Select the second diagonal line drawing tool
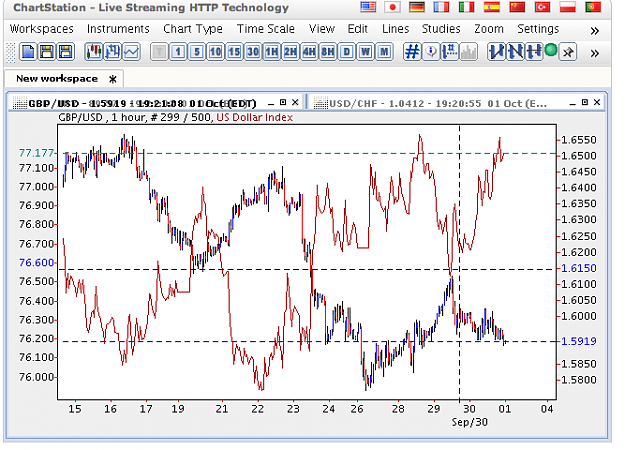Image resolution: width=625 pixels, height=450 pixels. [515, 52]
